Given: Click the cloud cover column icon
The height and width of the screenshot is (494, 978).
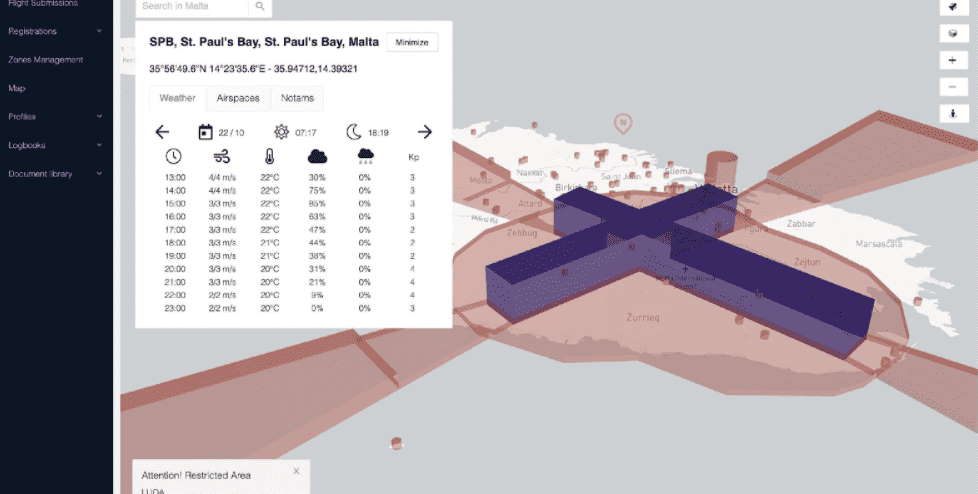Looking at the screenshot, I should pos(319,157).
